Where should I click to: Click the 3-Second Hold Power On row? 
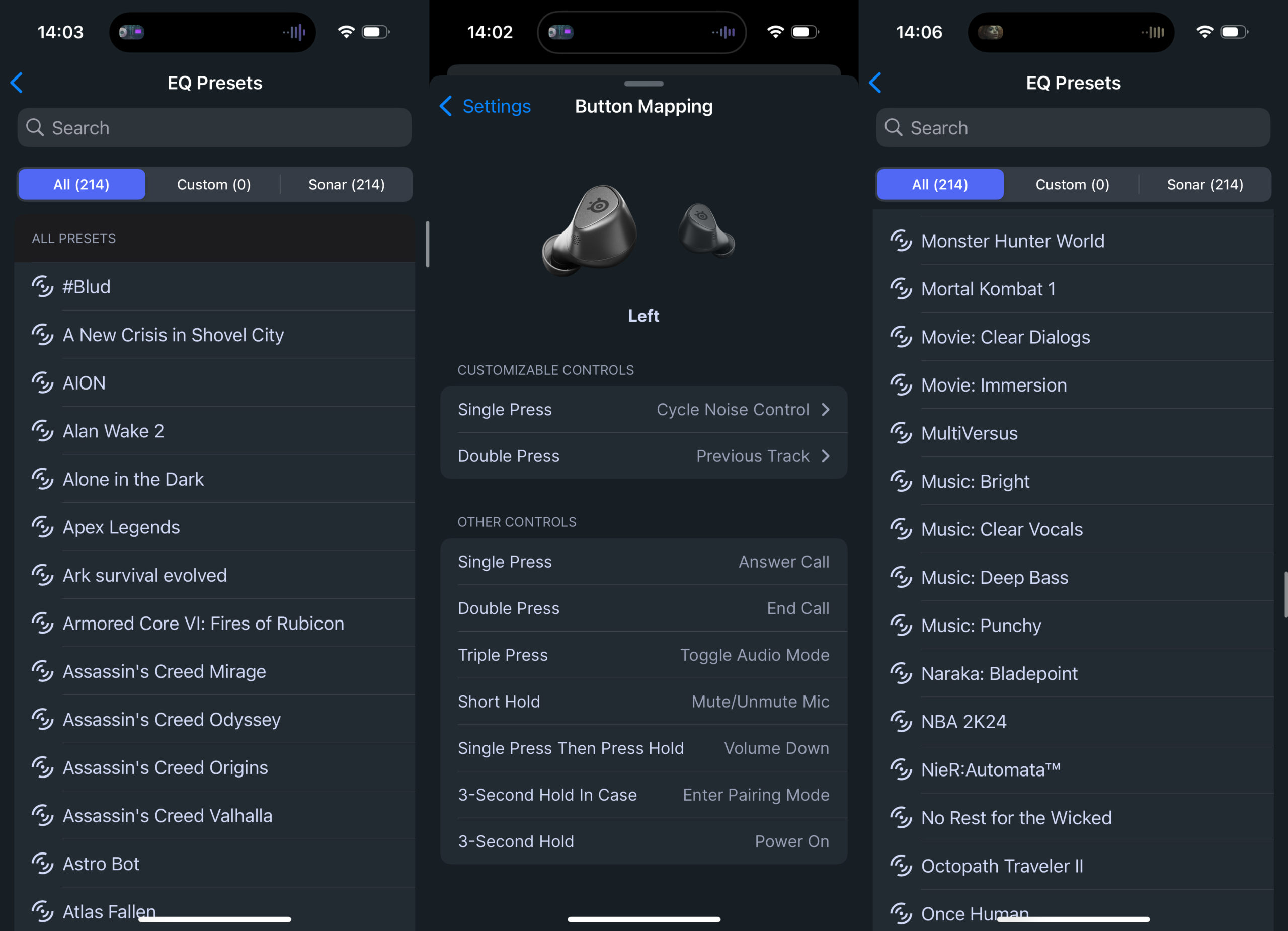(x=644, y=841)
